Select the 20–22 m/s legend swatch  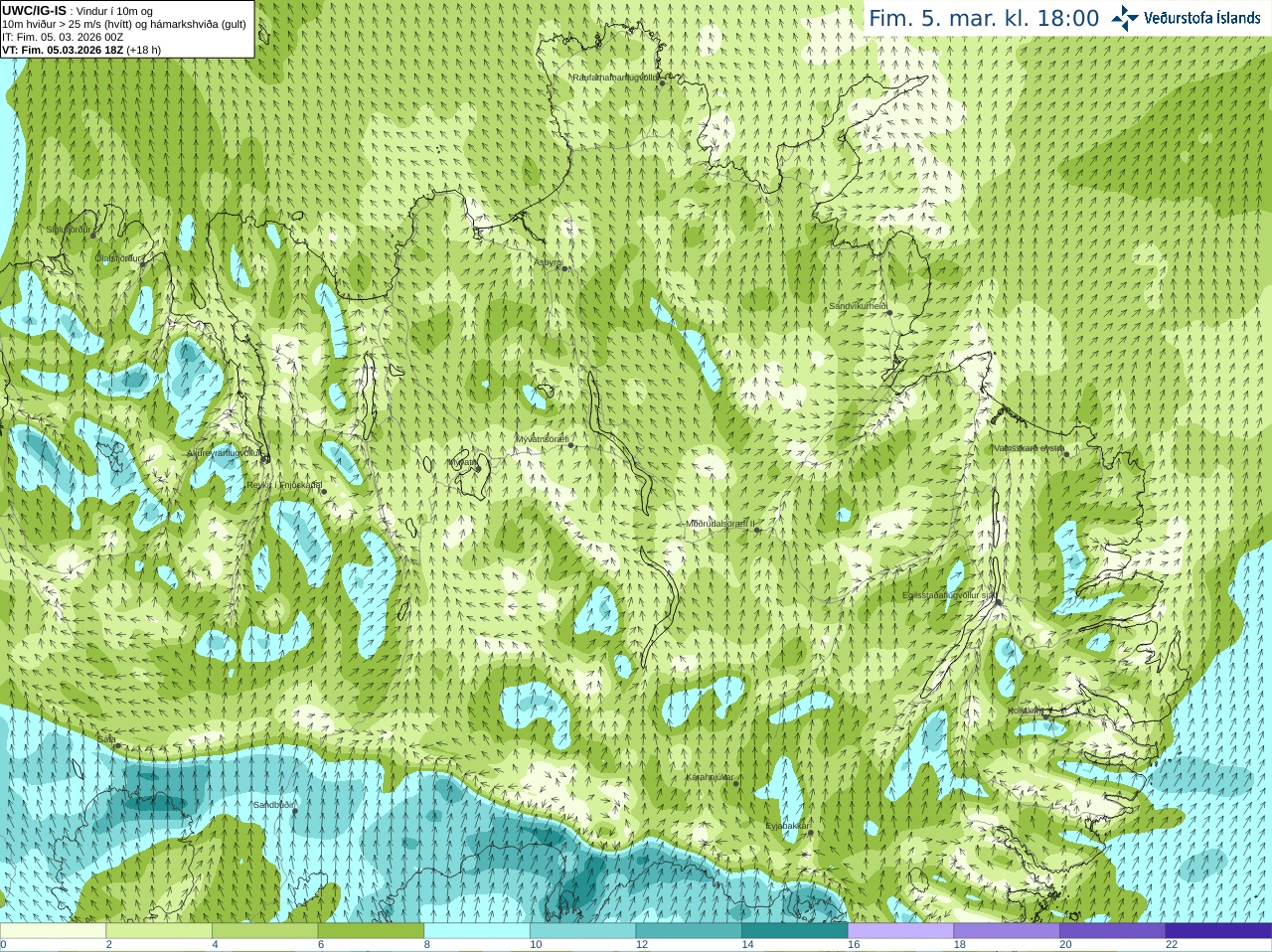click(x=1113, y=931)
